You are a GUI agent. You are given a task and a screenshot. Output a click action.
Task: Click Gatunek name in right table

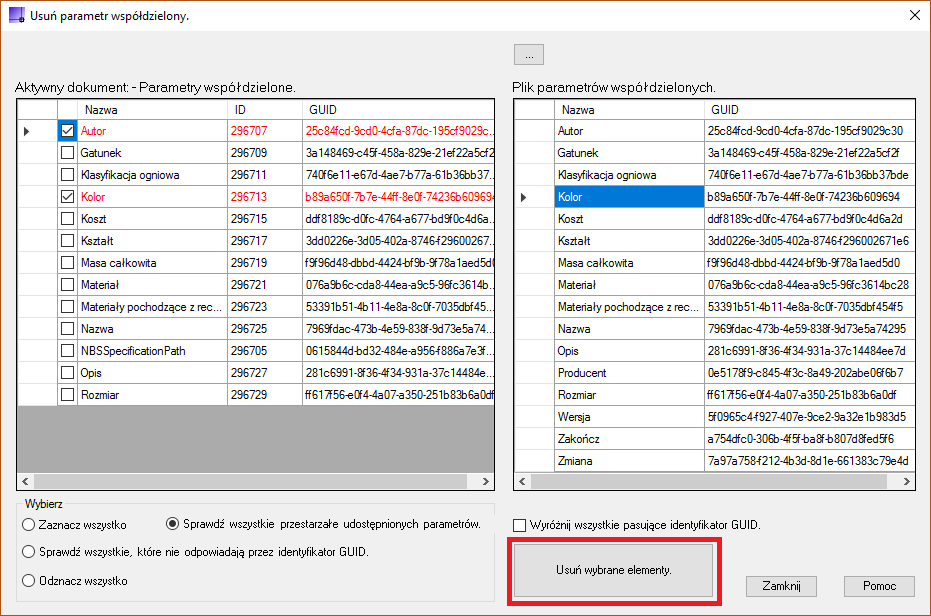629,153
